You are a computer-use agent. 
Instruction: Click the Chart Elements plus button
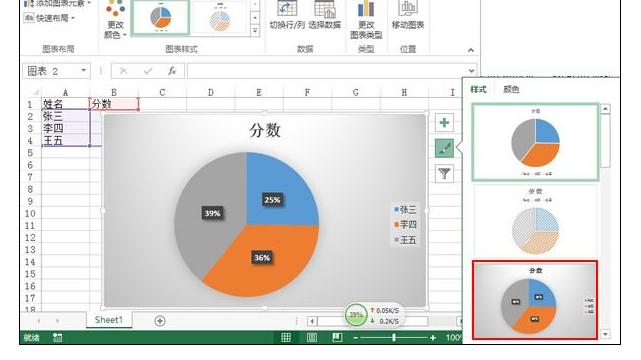click(444, 123)
